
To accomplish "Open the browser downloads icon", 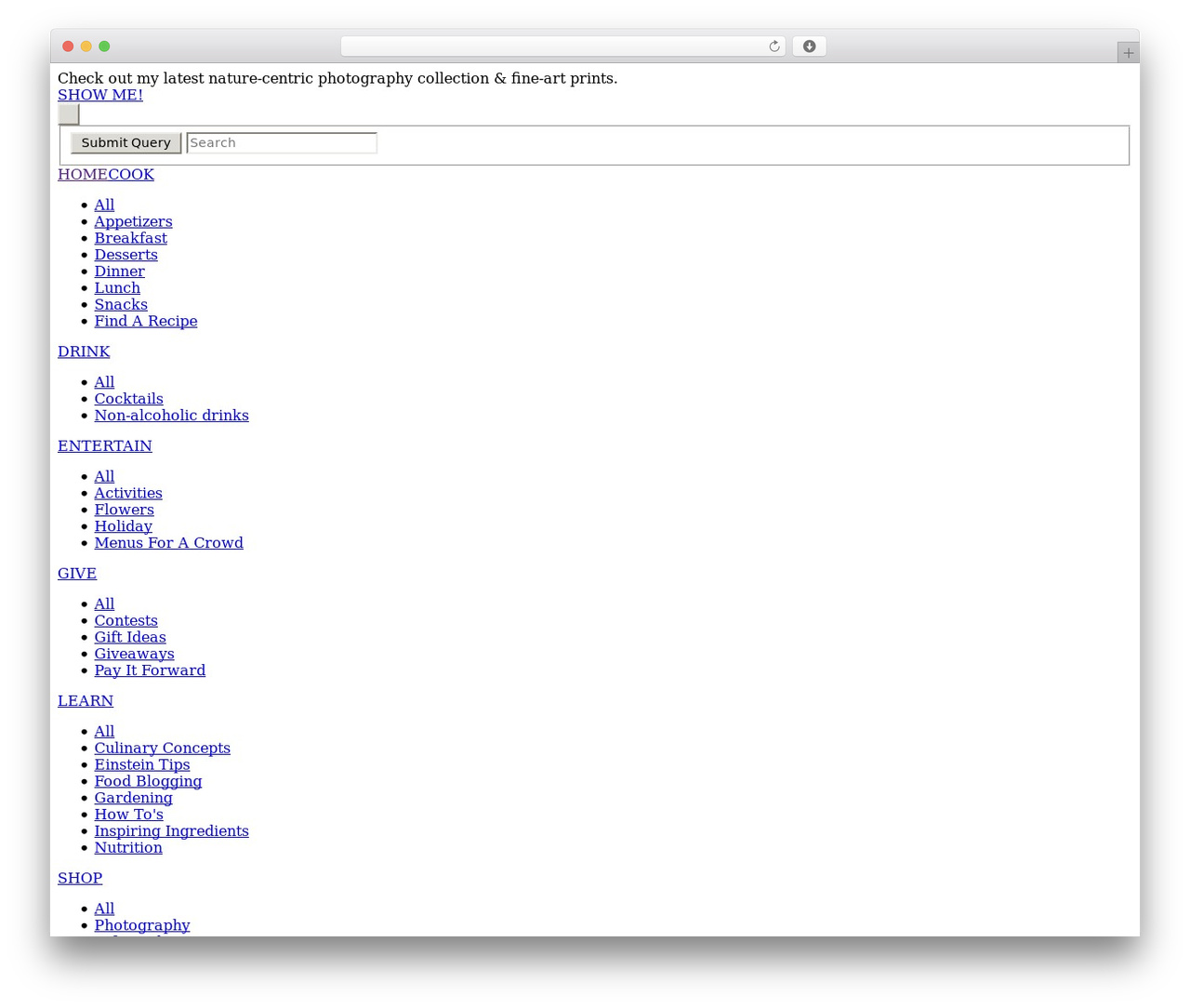I will pyautogui.click(x=809, y=46).
